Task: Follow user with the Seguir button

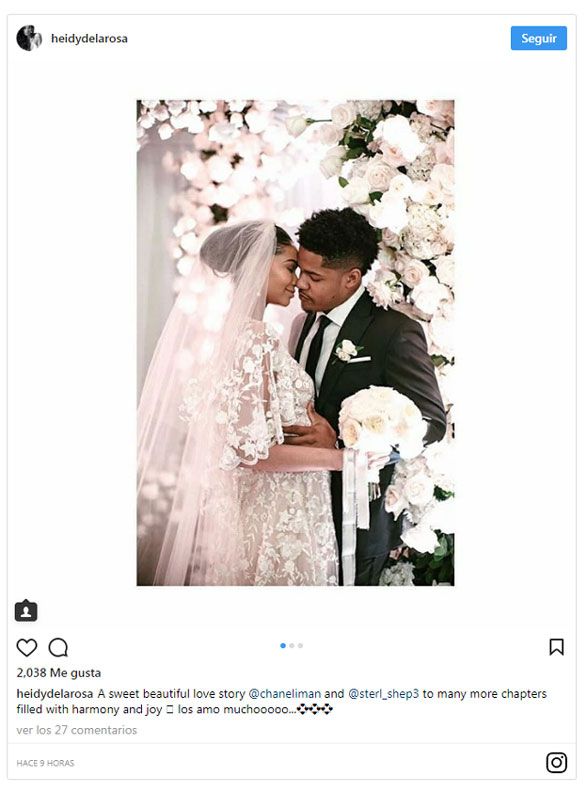Action: (x=539, y=38)
